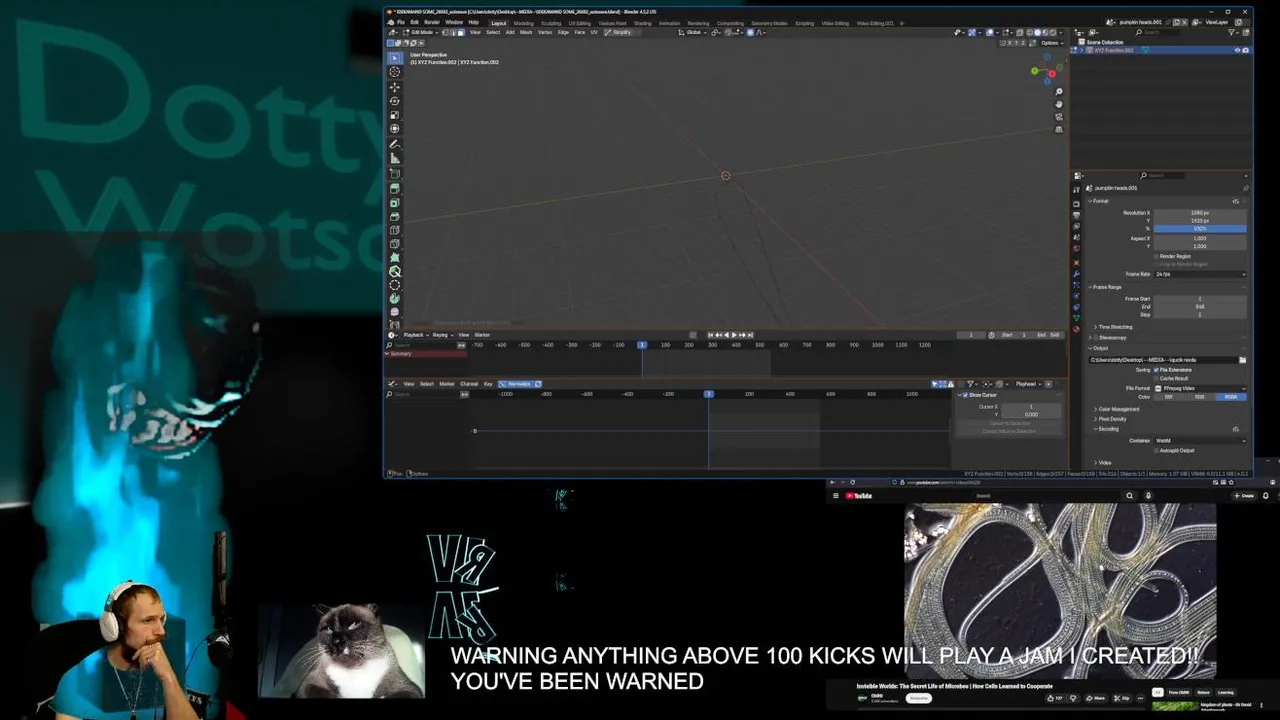Enable the Cache Result checkbox

[1156, 378]
